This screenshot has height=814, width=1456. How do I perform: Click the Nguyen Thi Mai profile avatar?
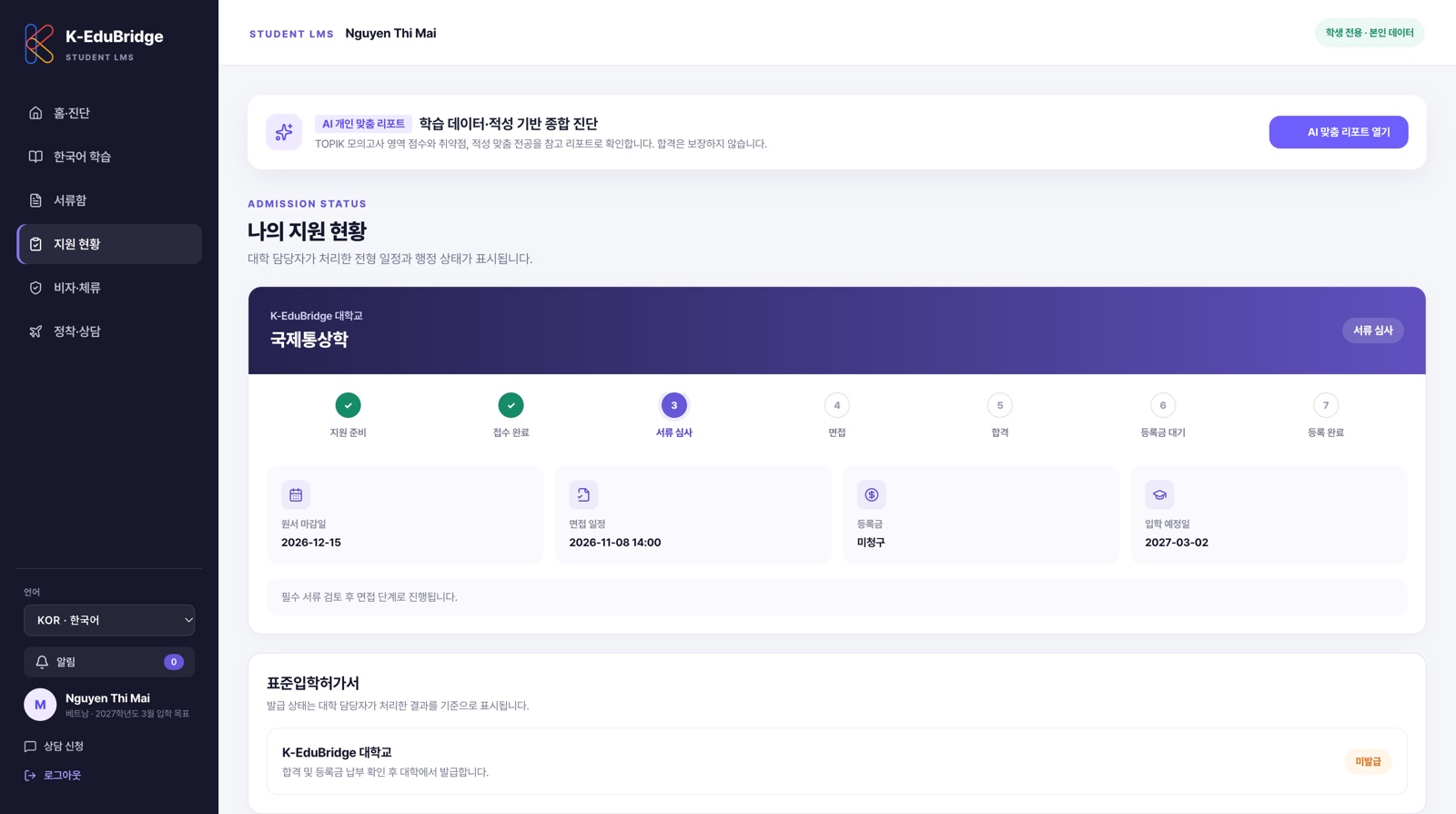[x=40, y=705]
